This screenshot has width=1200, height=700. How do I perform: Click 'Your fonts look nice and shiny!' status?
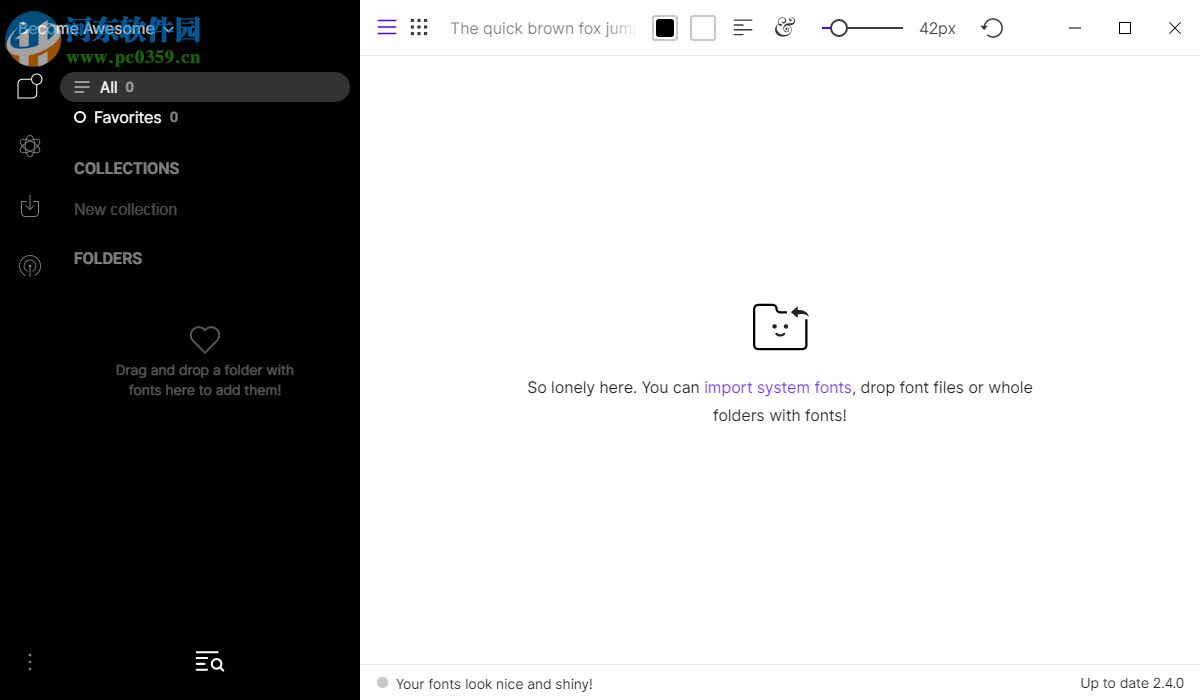[494, 684]
